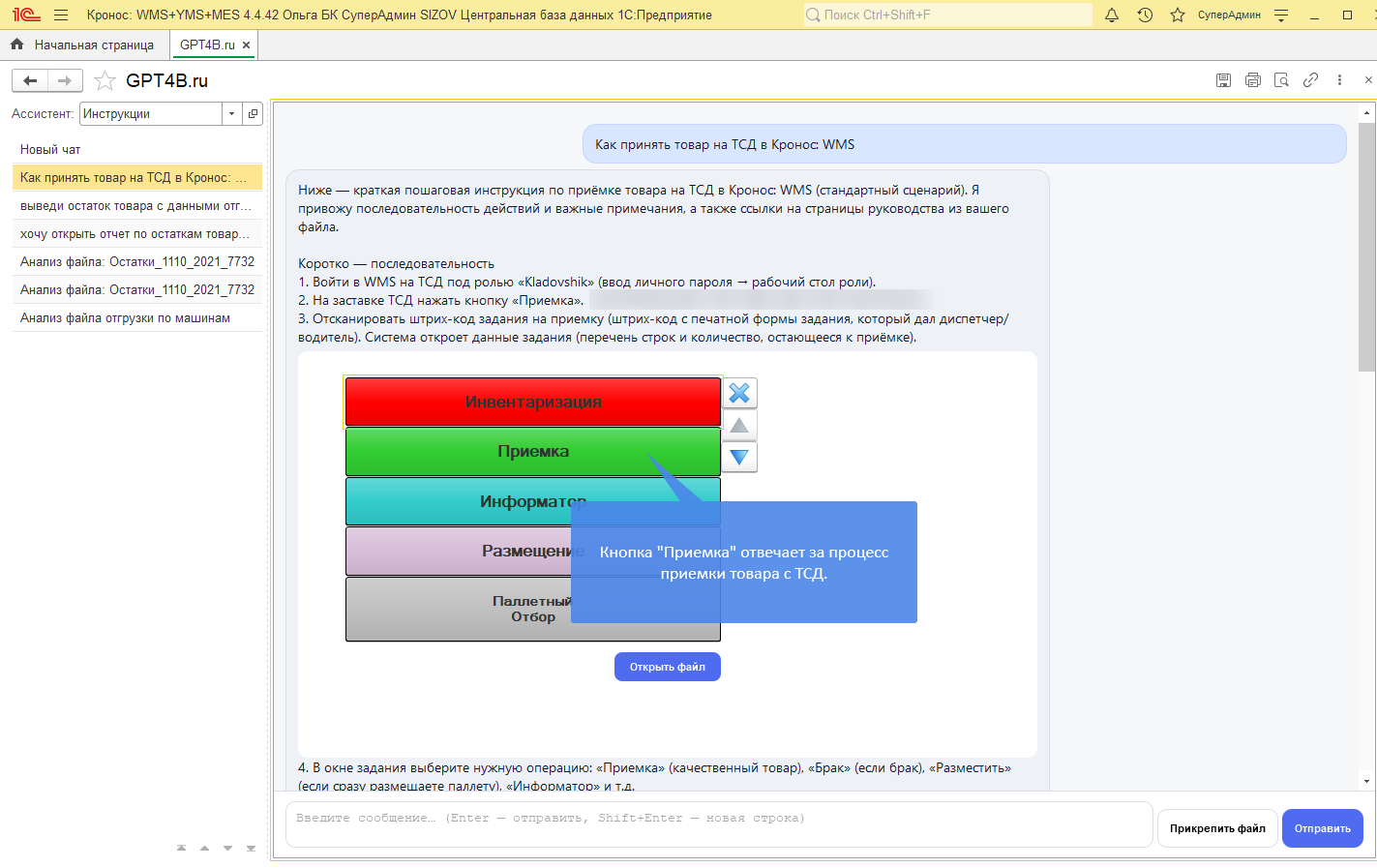Click the favorites star in title bar
Image resolution: width=1377 pixels, height=868 pixels.
click(x=1177, y=15)
